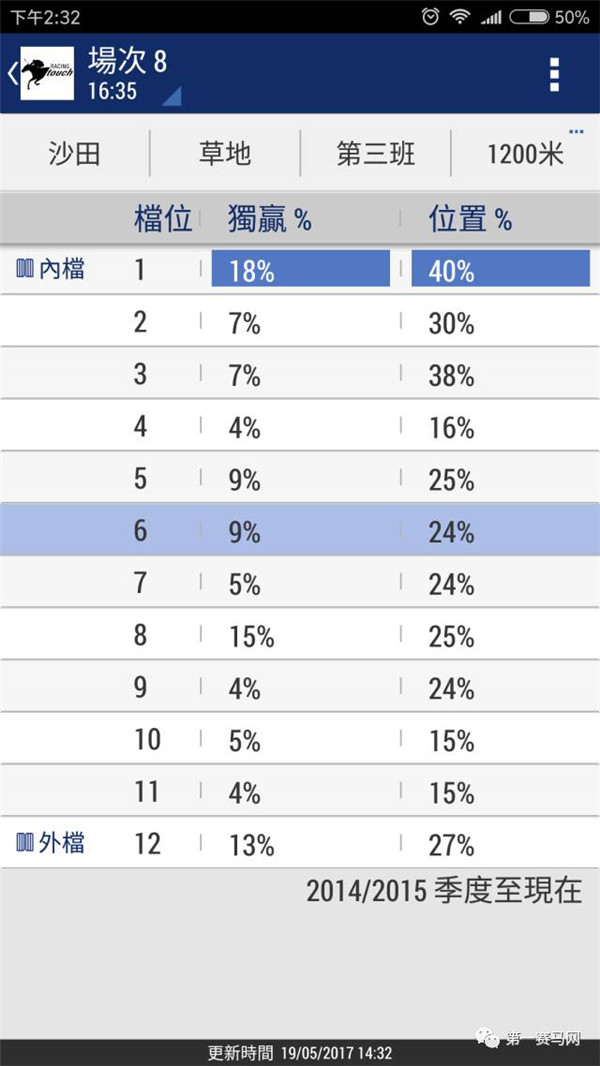Tap the 18% win bar for draw 1

pyautogui.click(x=300, y=269)
